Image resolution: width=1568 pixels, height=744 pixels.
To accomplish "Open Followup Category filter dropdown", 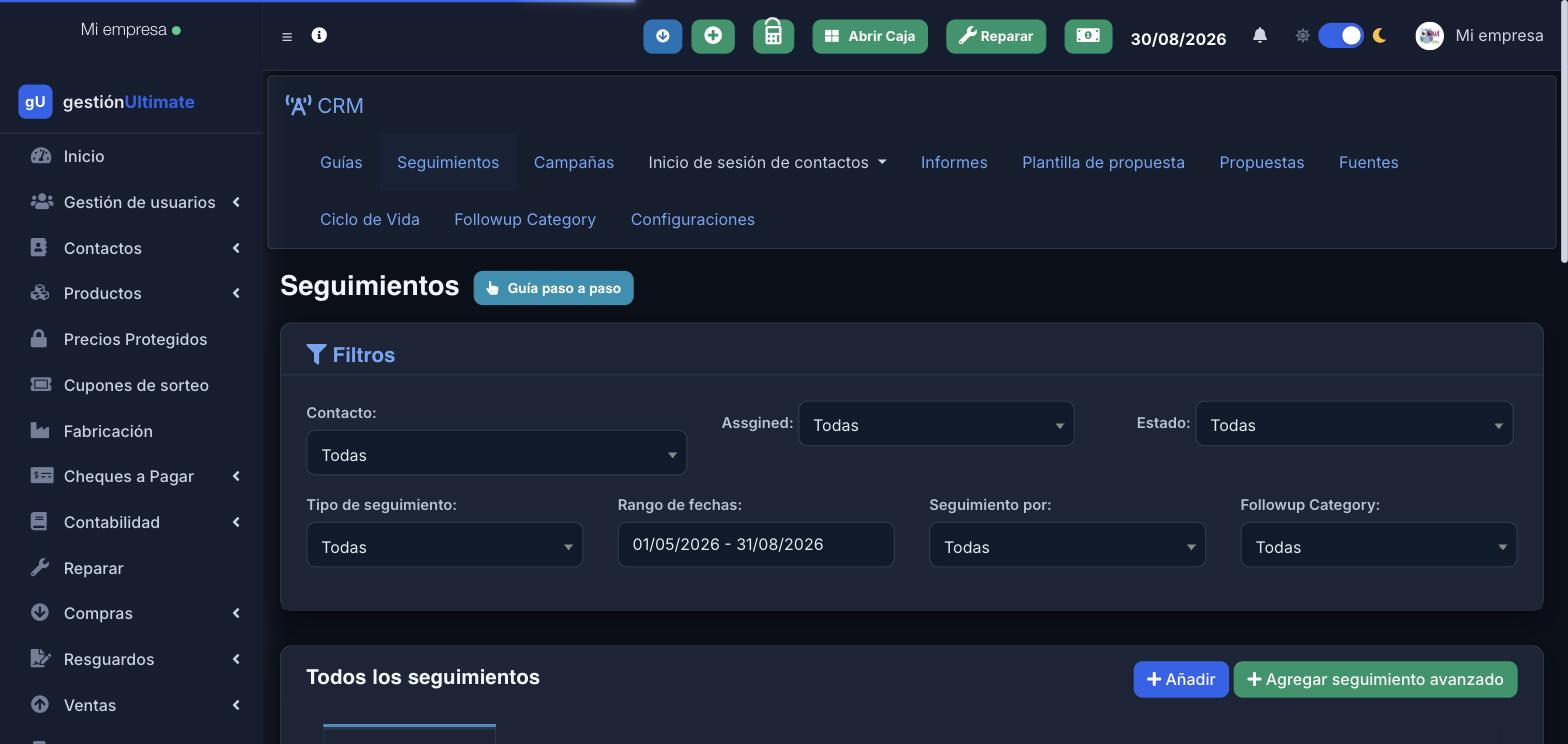I will coord(1378,545).
